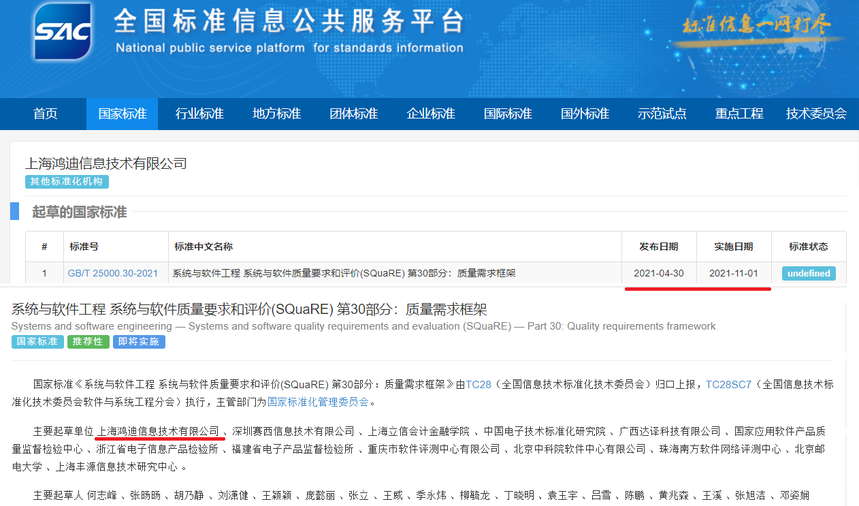Open the 国外标准 tab
Screen dimensions: 859x506
coord(585,114)
